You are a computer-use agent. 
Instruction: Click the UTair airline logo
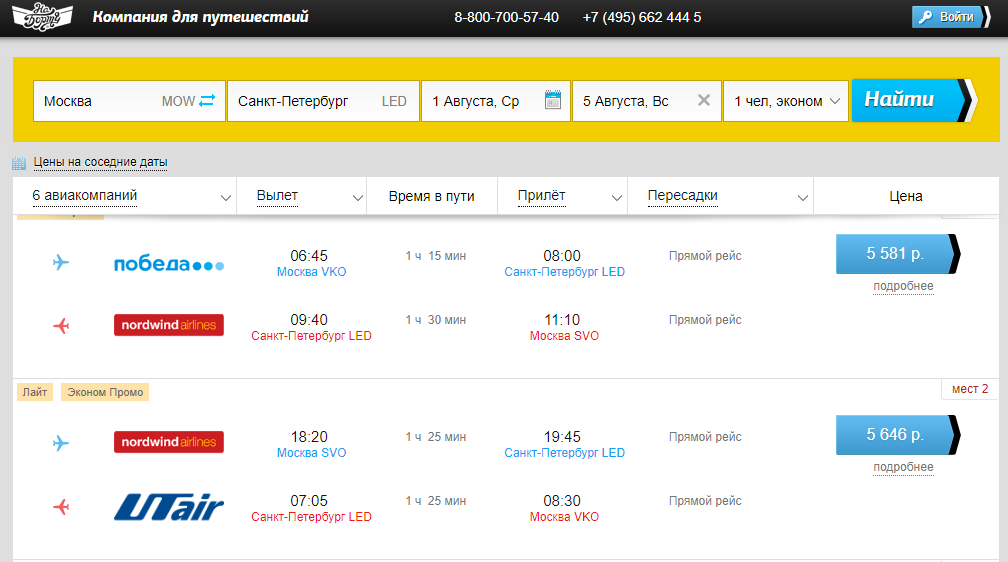169,508
